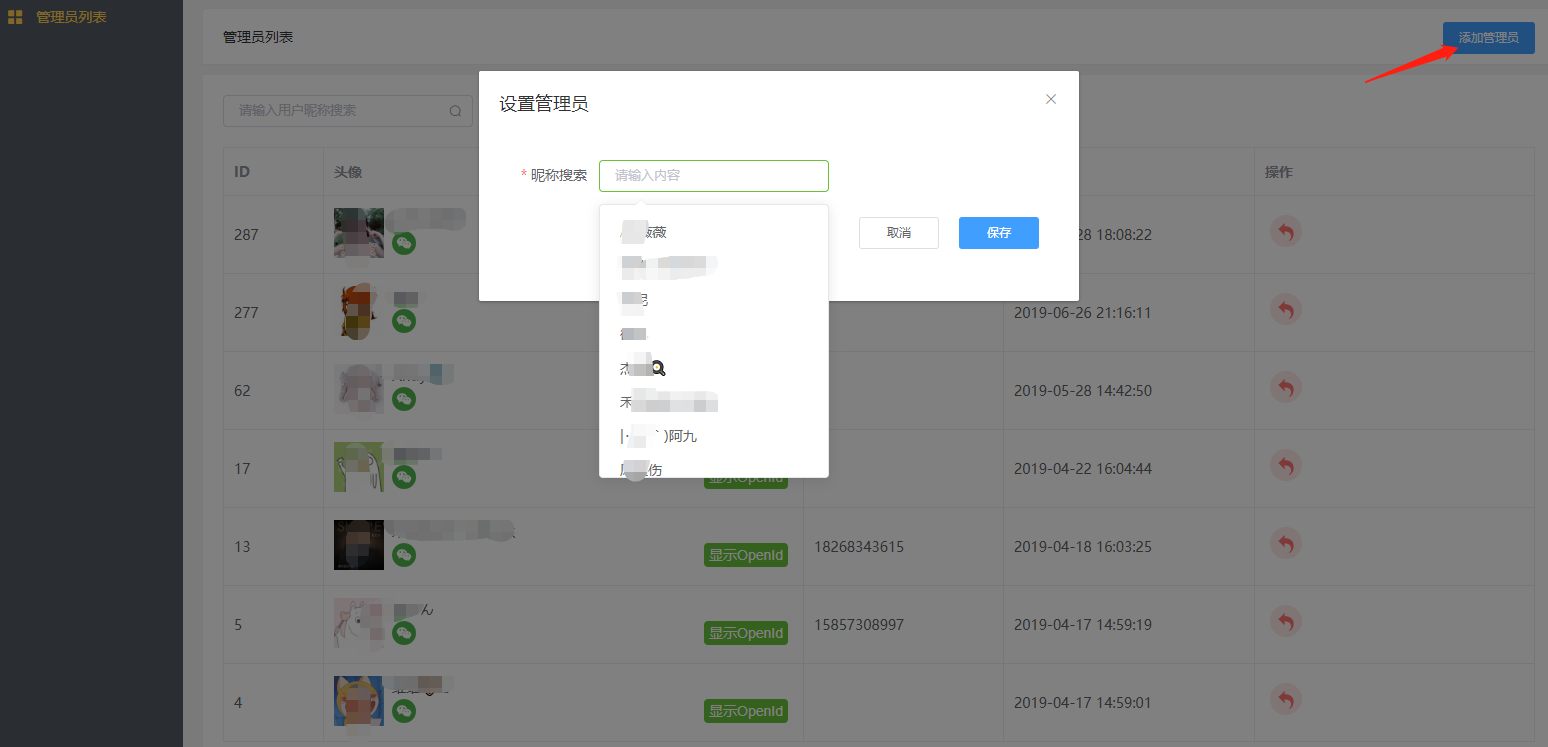
Task: Select the first suggestion ending in 薇
Action: [644, 232]
